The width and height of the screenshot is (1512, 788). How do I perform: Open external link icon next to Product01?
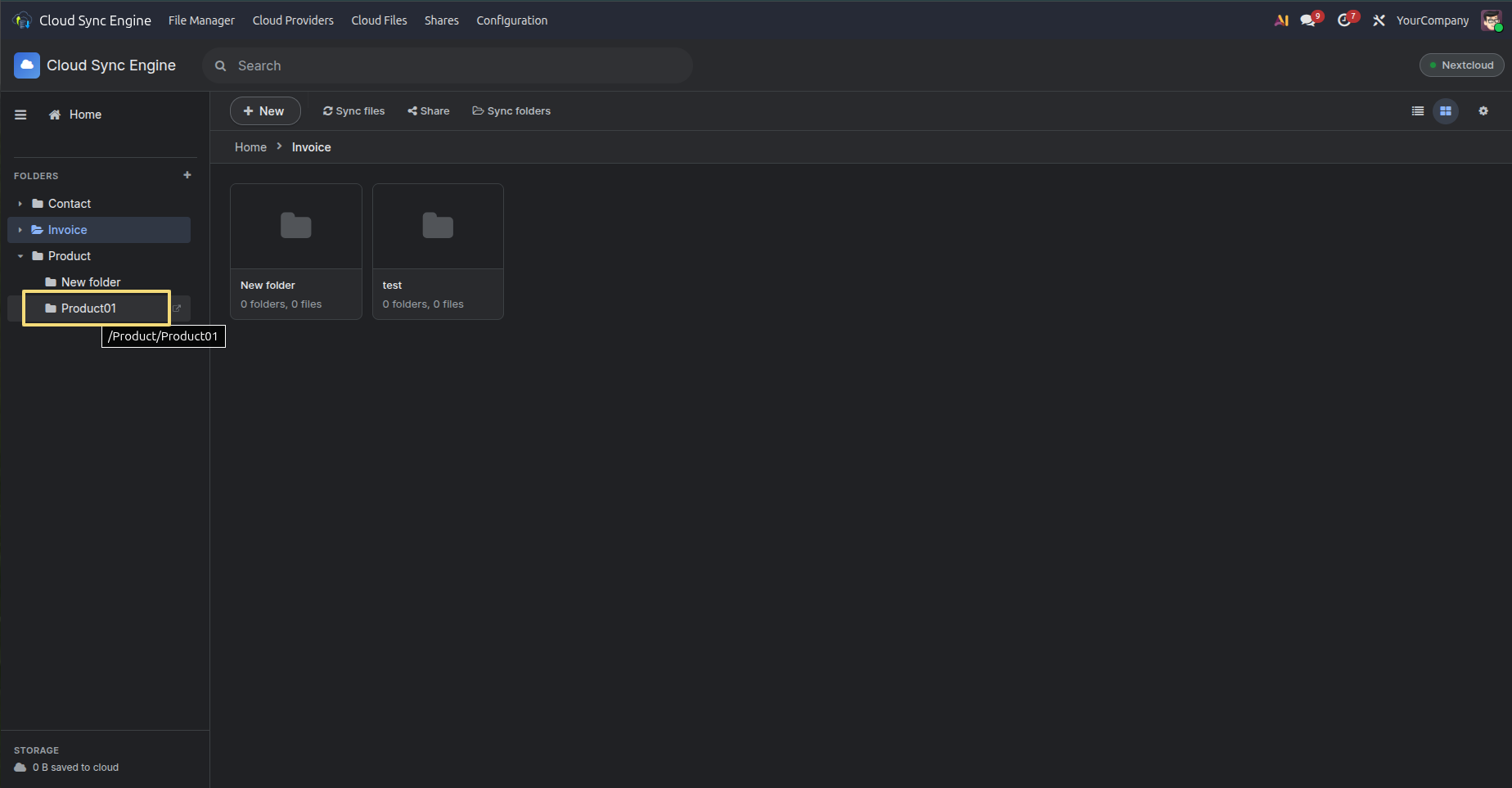coord(177,308)
